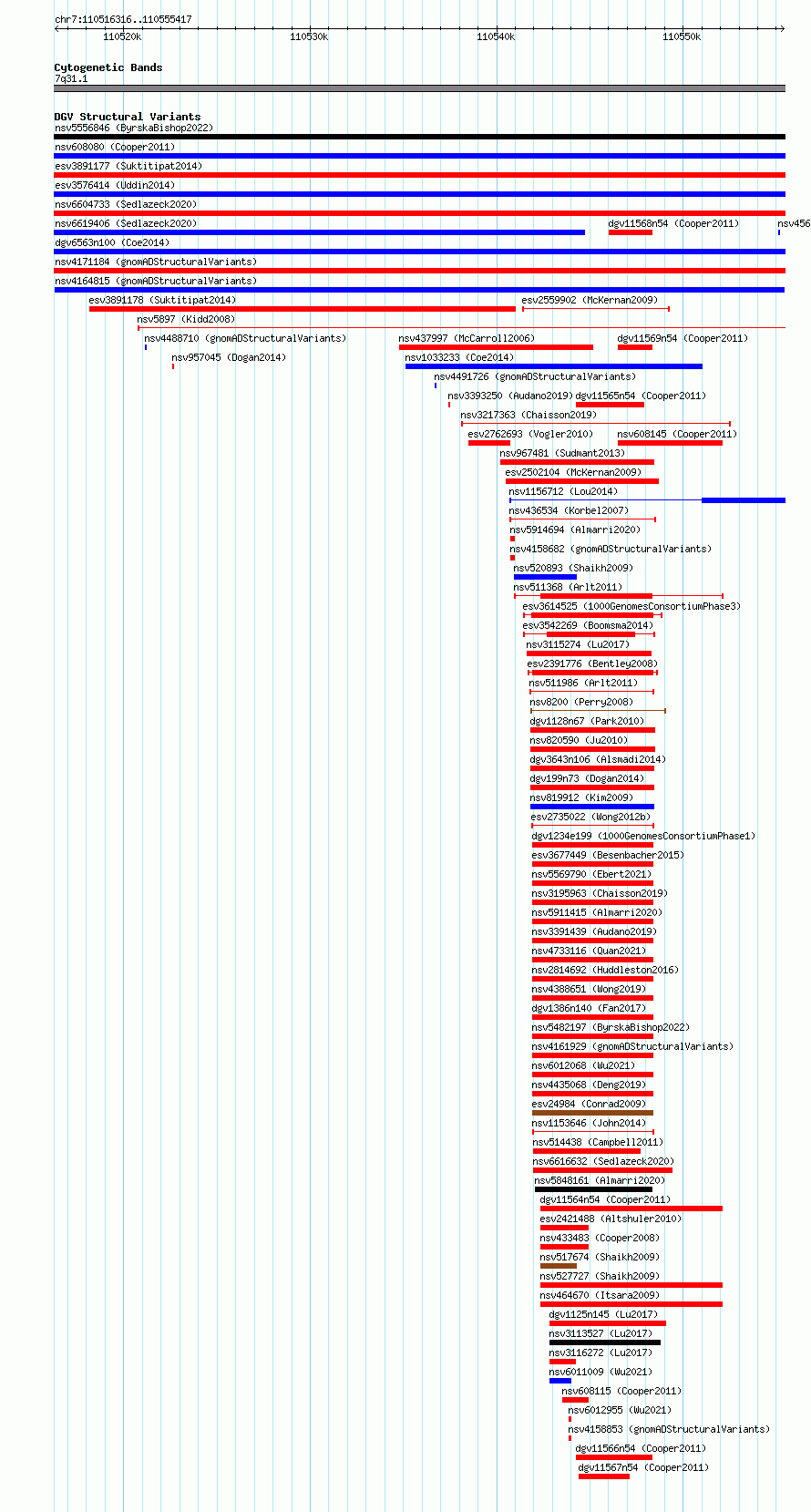Click the esv3891178 (Suktitipat2014) label
This screenshot has height=1512, width=811.
click(x=162, y=300)
